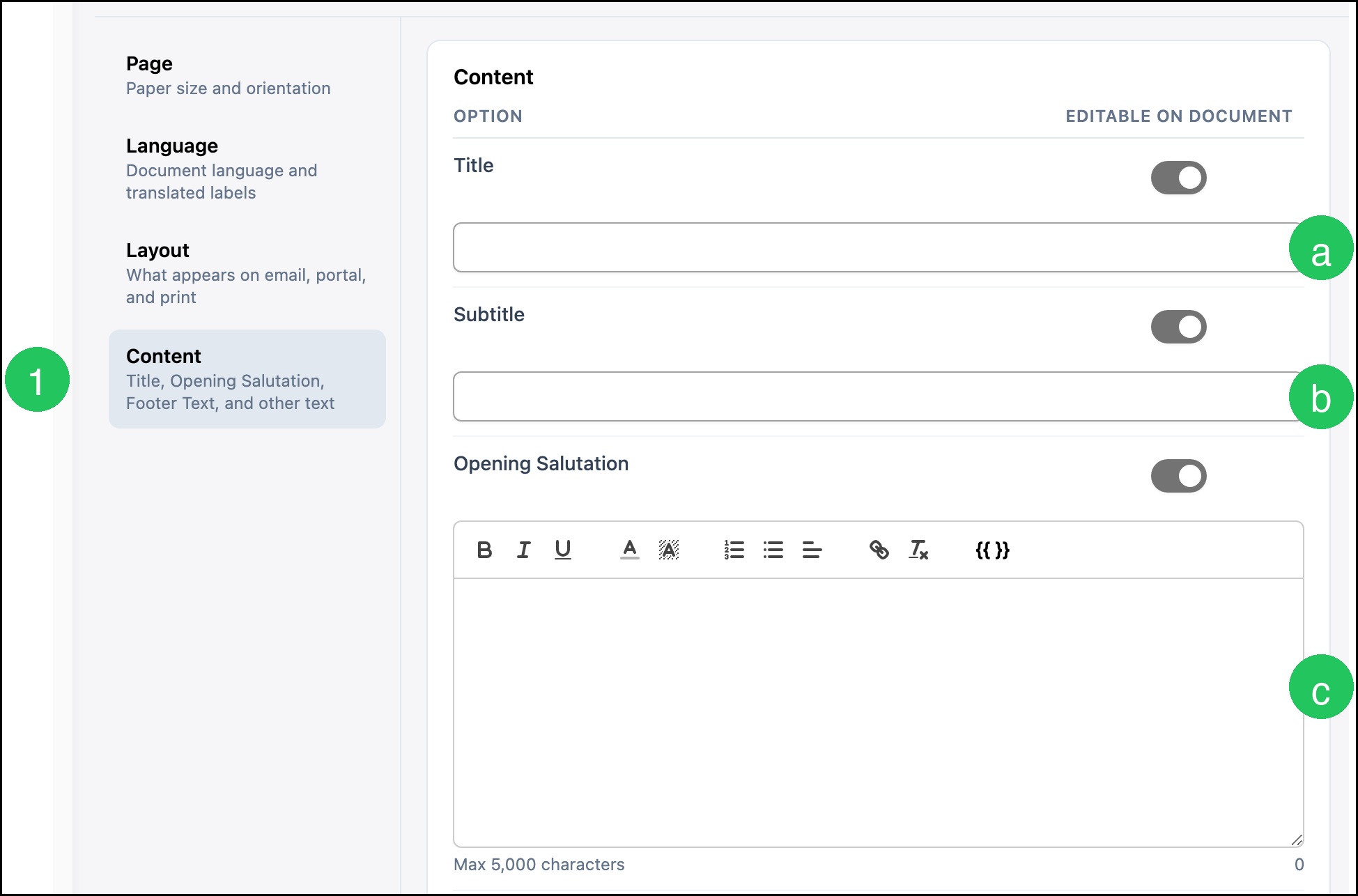Click the 'OPTION' column header

click(x=488, y=116)
